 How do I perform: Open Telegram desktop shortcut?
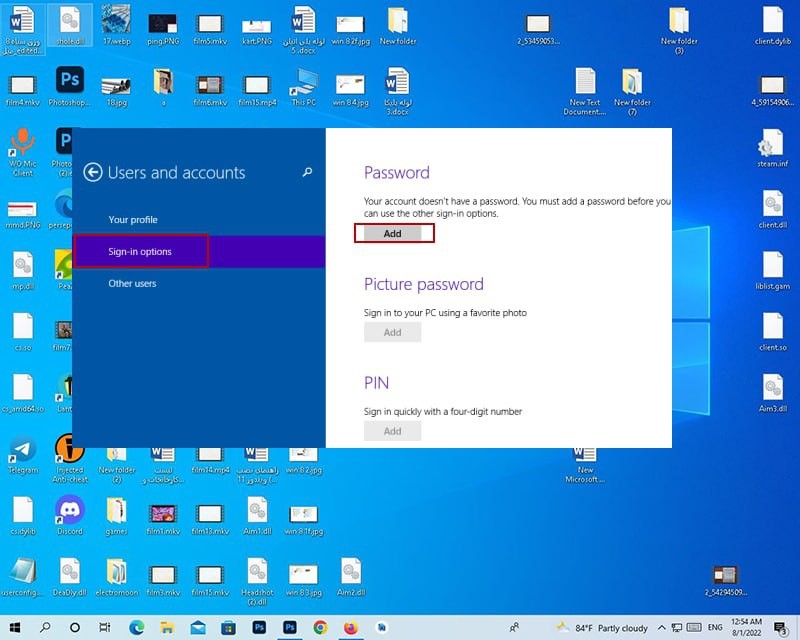pyautogui.click(x=22, y=451)
